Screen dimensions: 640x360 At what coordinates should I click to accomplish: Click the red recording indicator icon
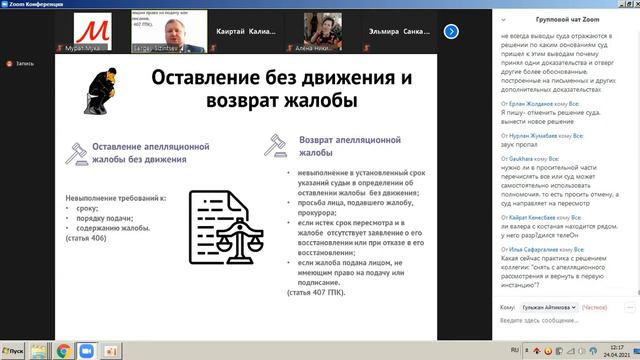tap(9, 64)
